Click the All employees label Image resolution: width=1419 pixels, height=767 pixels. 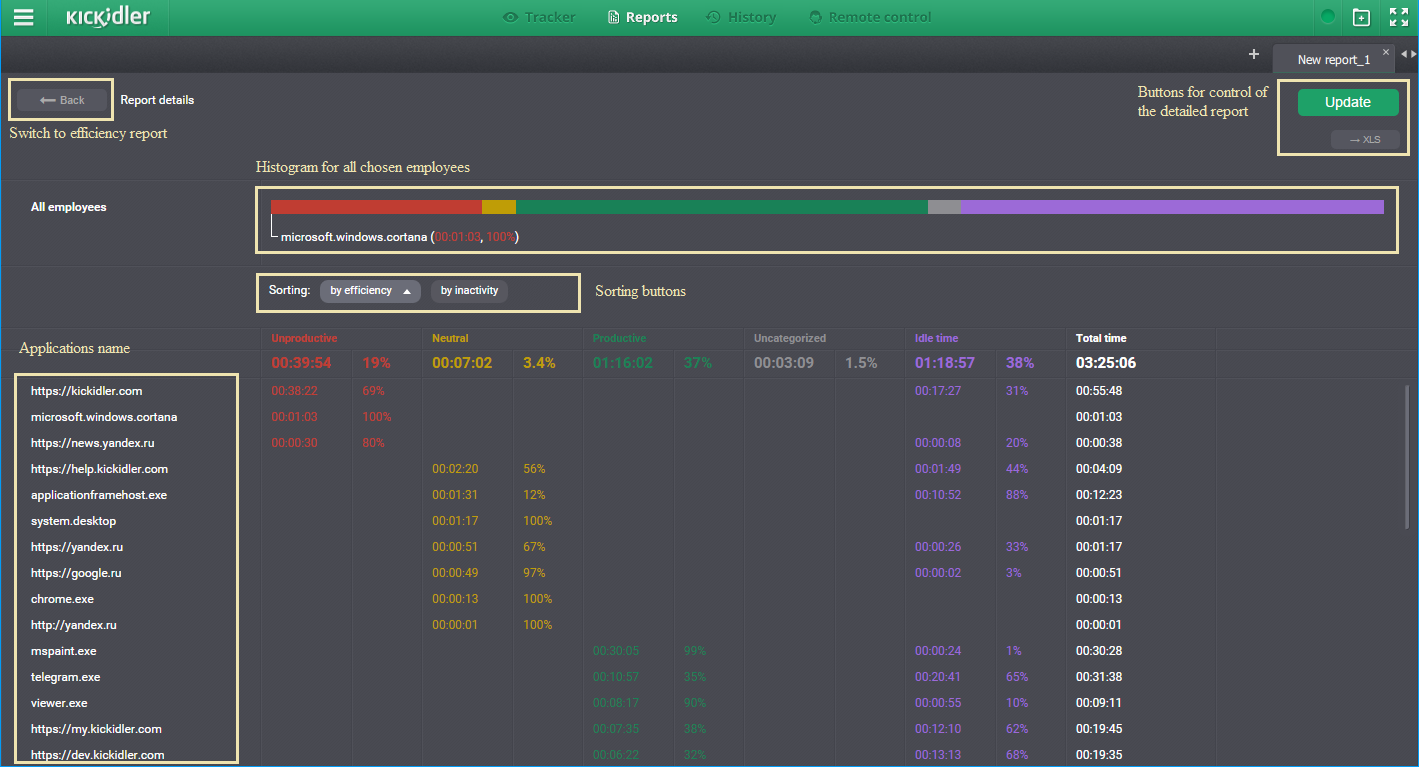coord(68,207)
